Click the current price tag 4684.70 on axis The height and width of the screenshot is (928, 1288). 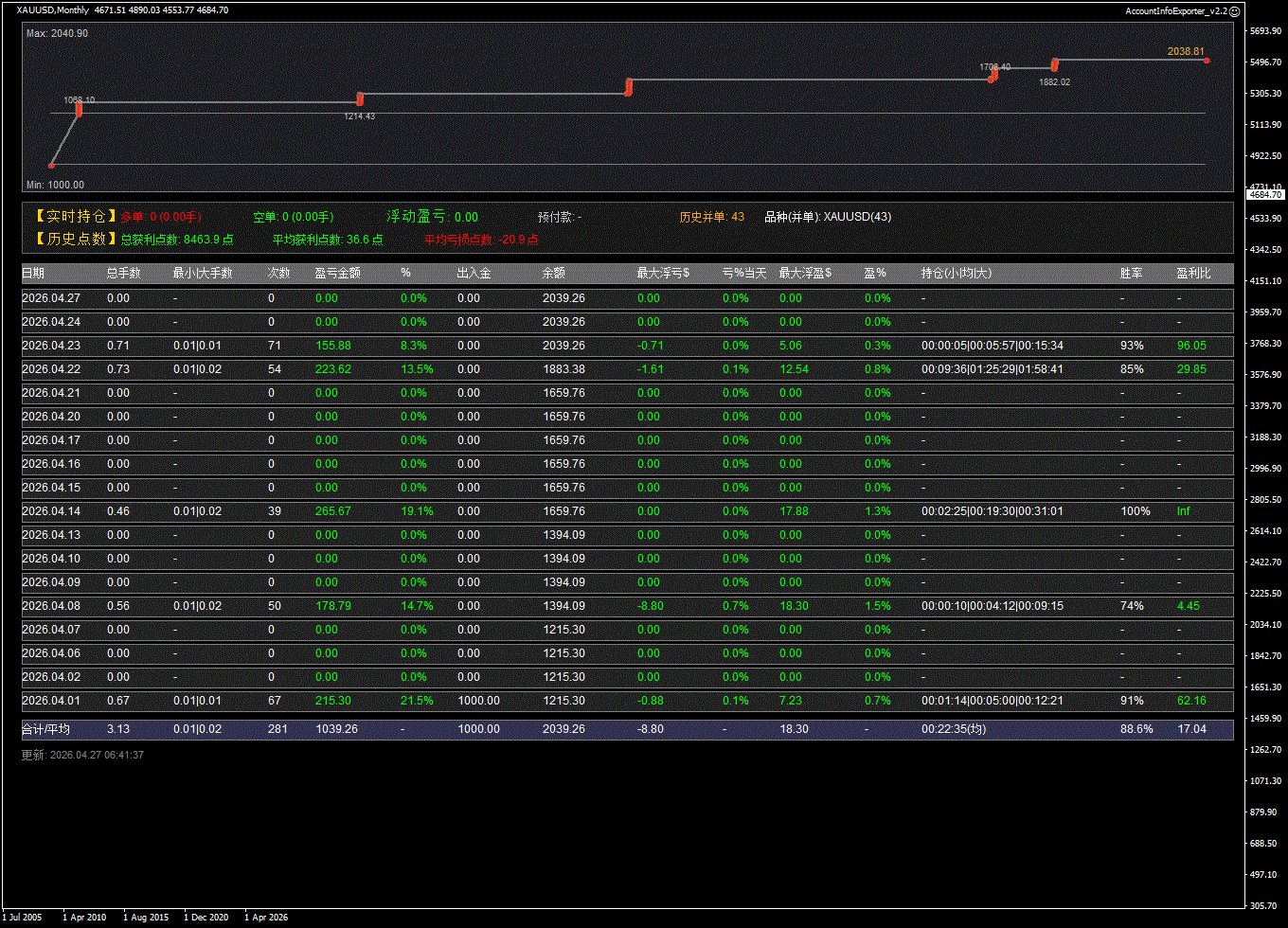1265,194
